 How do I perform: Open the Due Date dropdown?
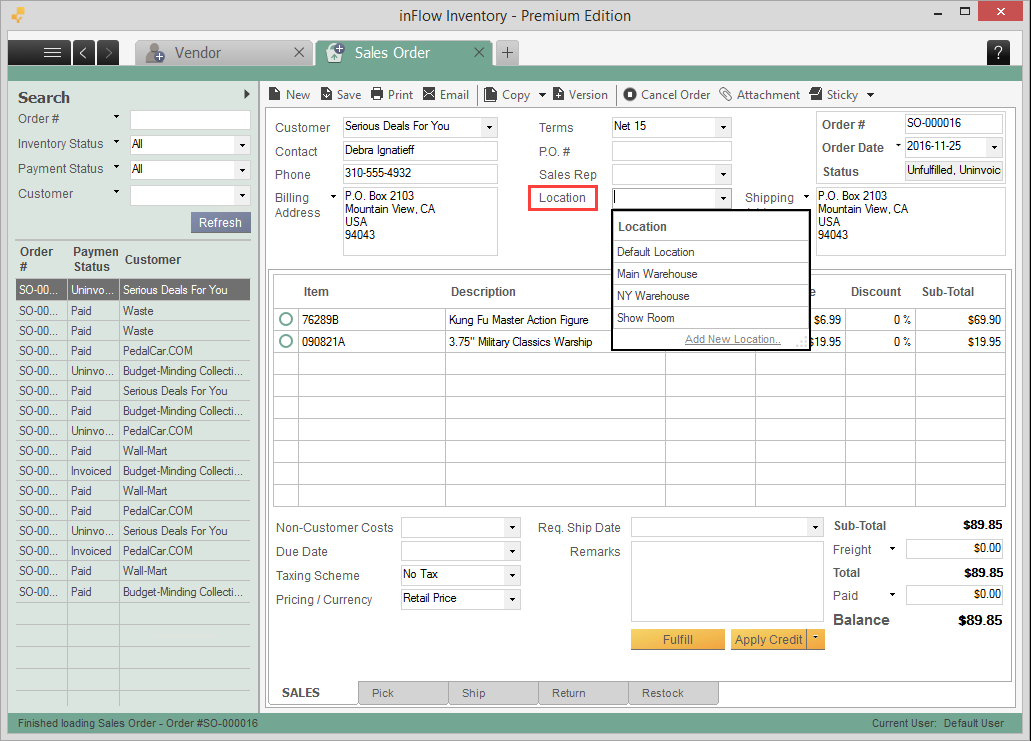pyautogui.click(x=512, y=551)
